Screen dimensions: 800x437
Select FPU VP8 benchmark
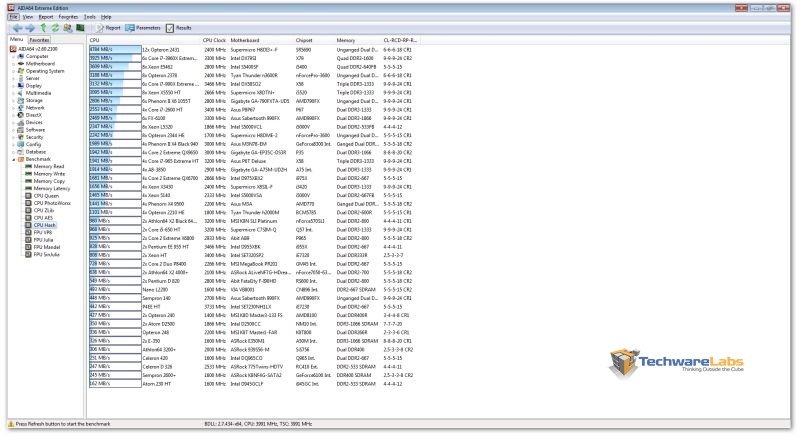(x=43, y=232)
